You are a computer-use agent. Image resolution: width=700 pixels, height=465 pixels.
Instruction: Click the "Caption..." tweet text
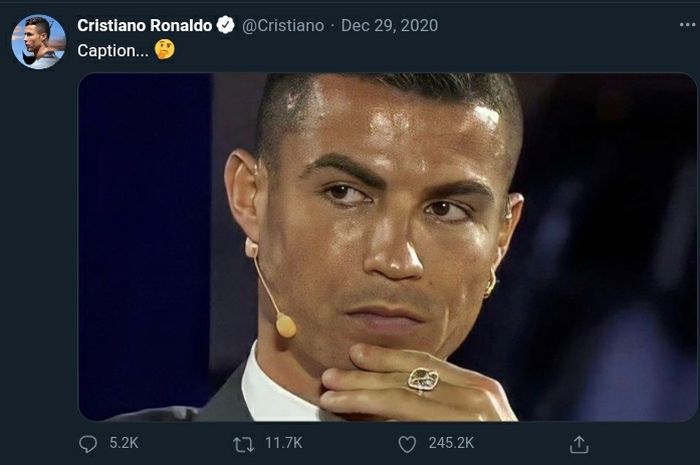tap(113, 49)
